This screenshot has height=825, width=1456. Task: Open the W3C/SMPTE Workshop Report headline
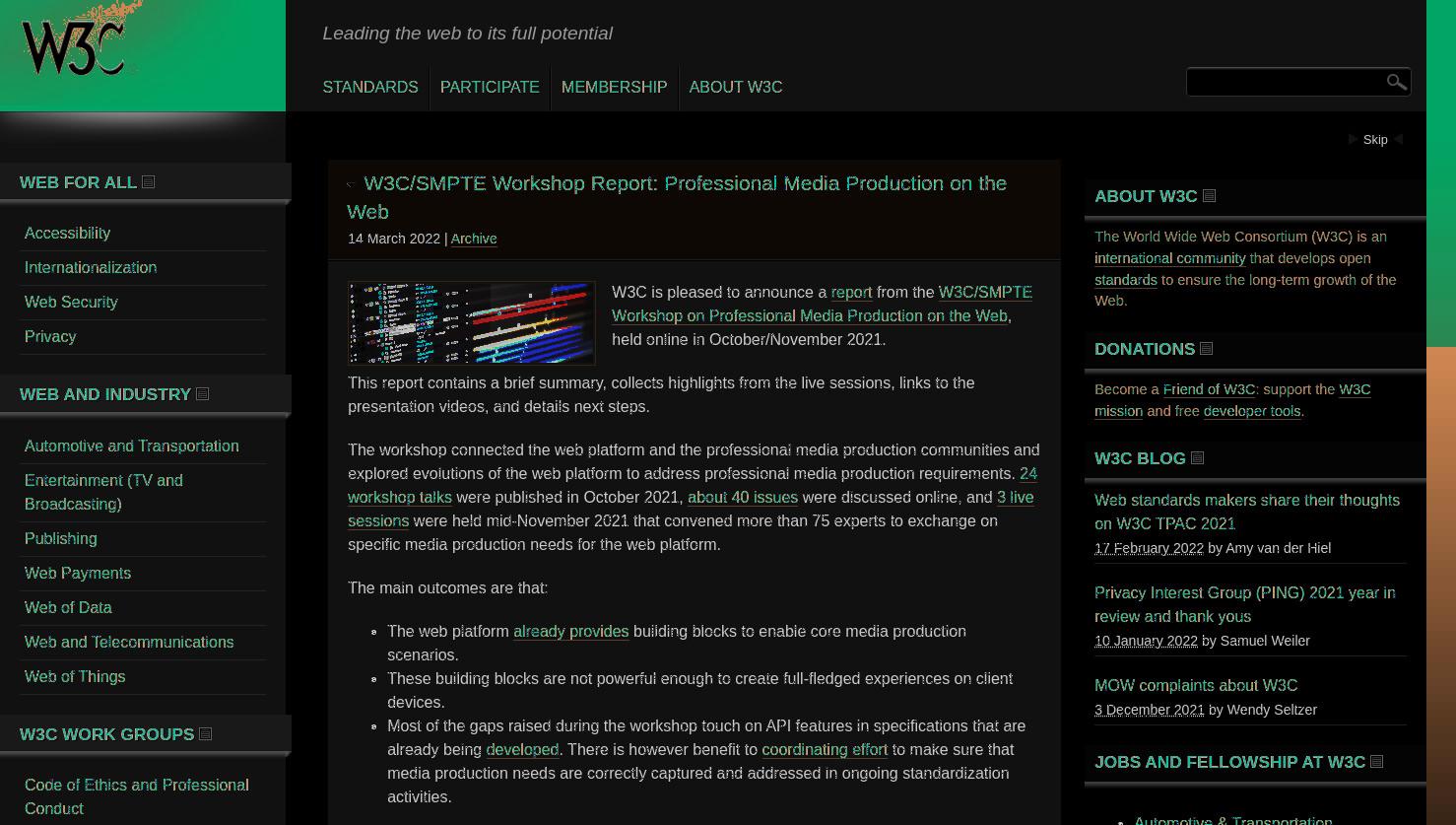[x=677, y=197]
